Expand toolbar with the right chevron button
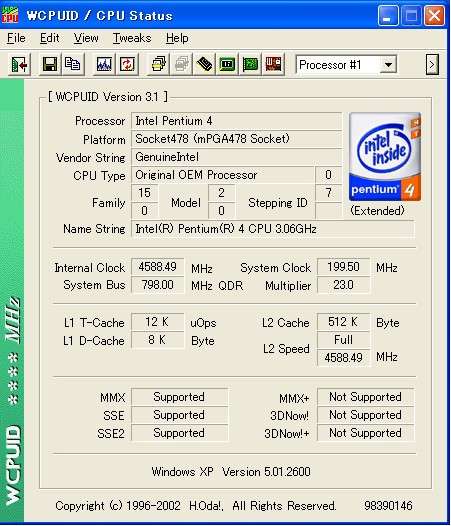 pos(432,64)
